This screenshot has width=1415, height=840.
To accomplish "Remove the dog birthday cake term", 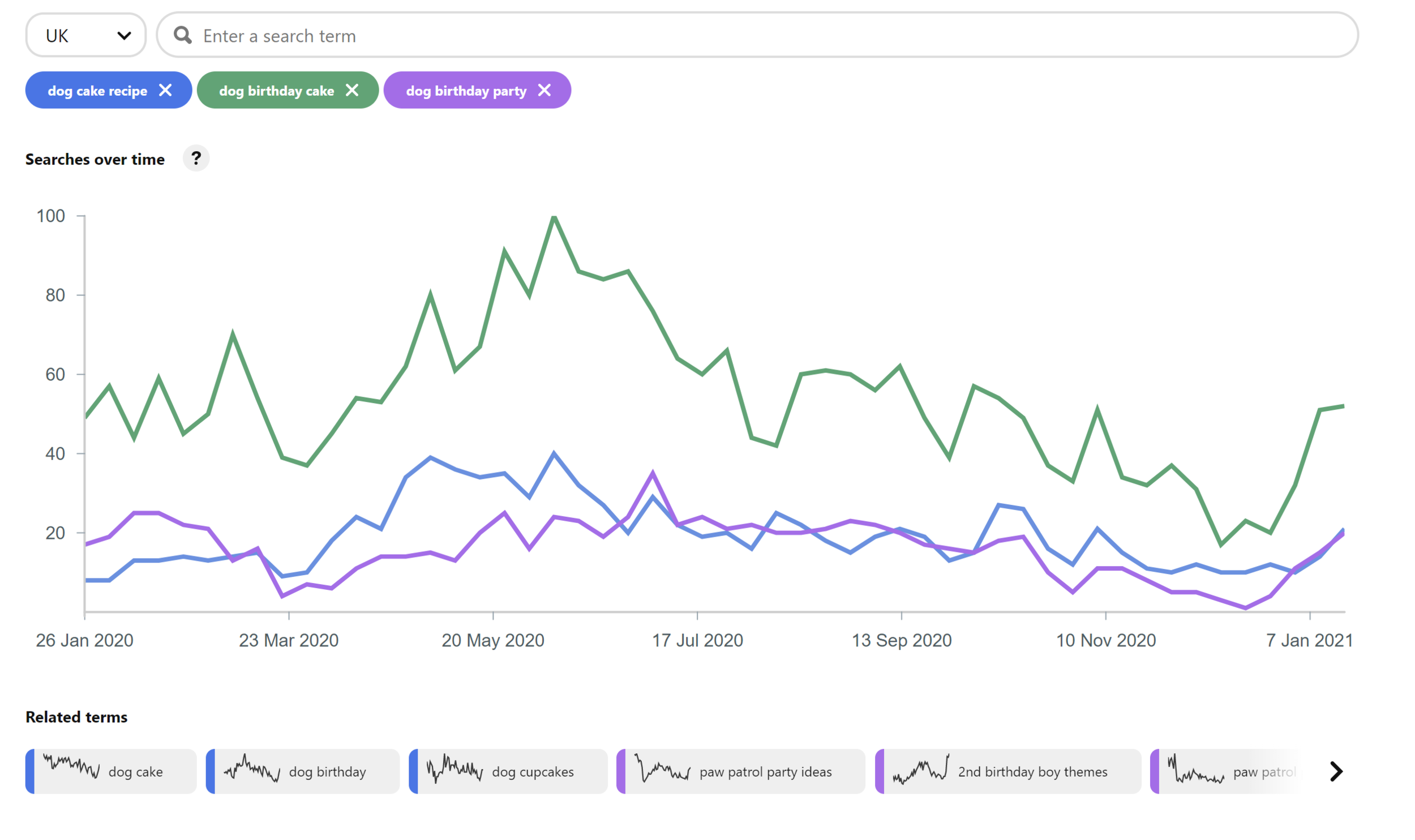I will pyautogui.click(x=352, y=91).
